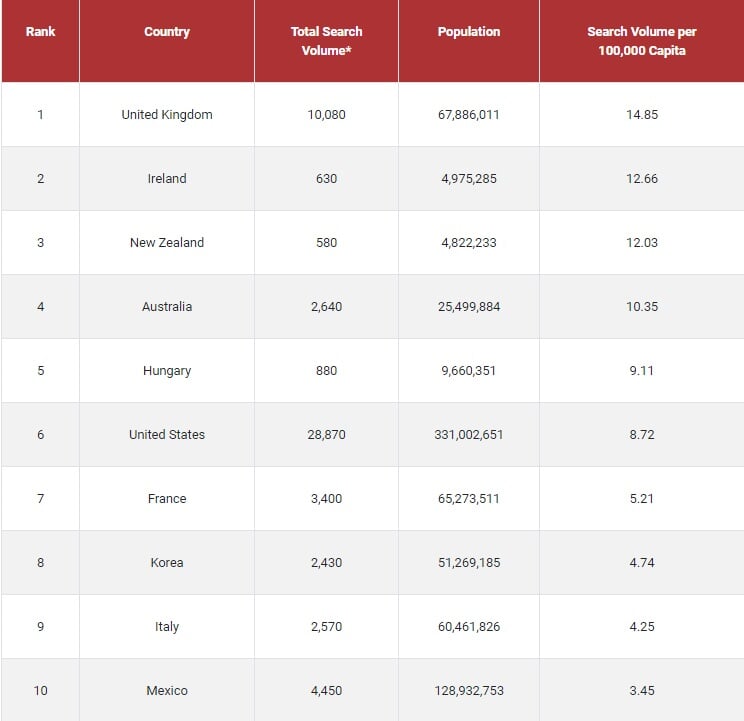Select the 128,932,753 population cell
The image size is (744, 721).
[x=468, y=690]
